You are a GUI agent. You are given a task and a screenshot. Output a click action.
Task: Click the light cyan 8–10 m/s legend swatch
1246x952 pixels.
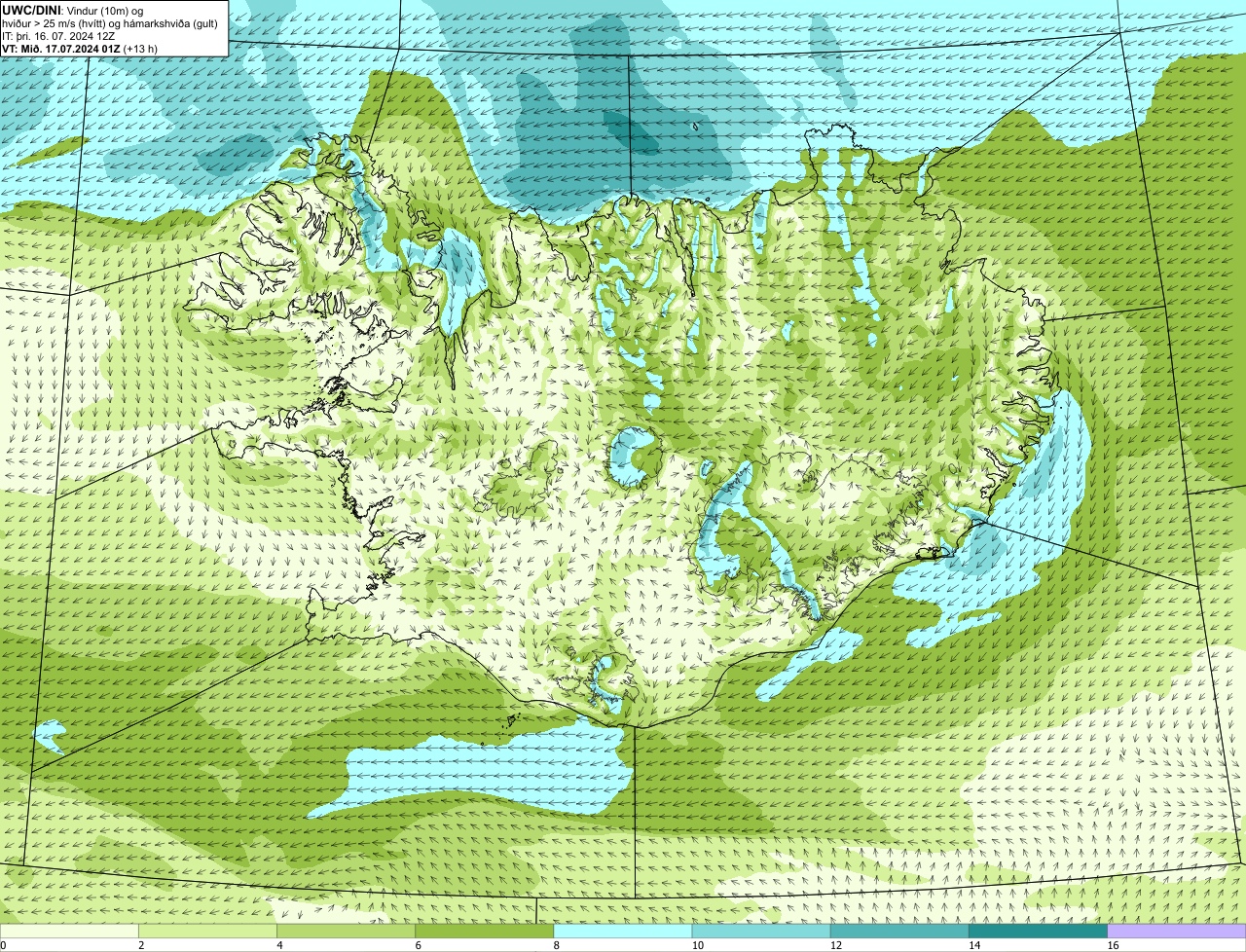tap(623, 931)
